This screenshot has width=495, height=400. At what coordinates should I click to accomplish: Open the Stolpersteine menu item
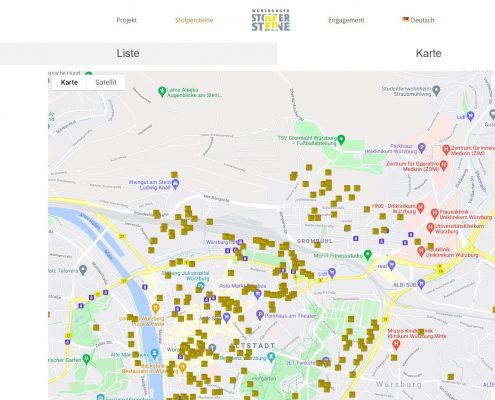tap(194, 20)
